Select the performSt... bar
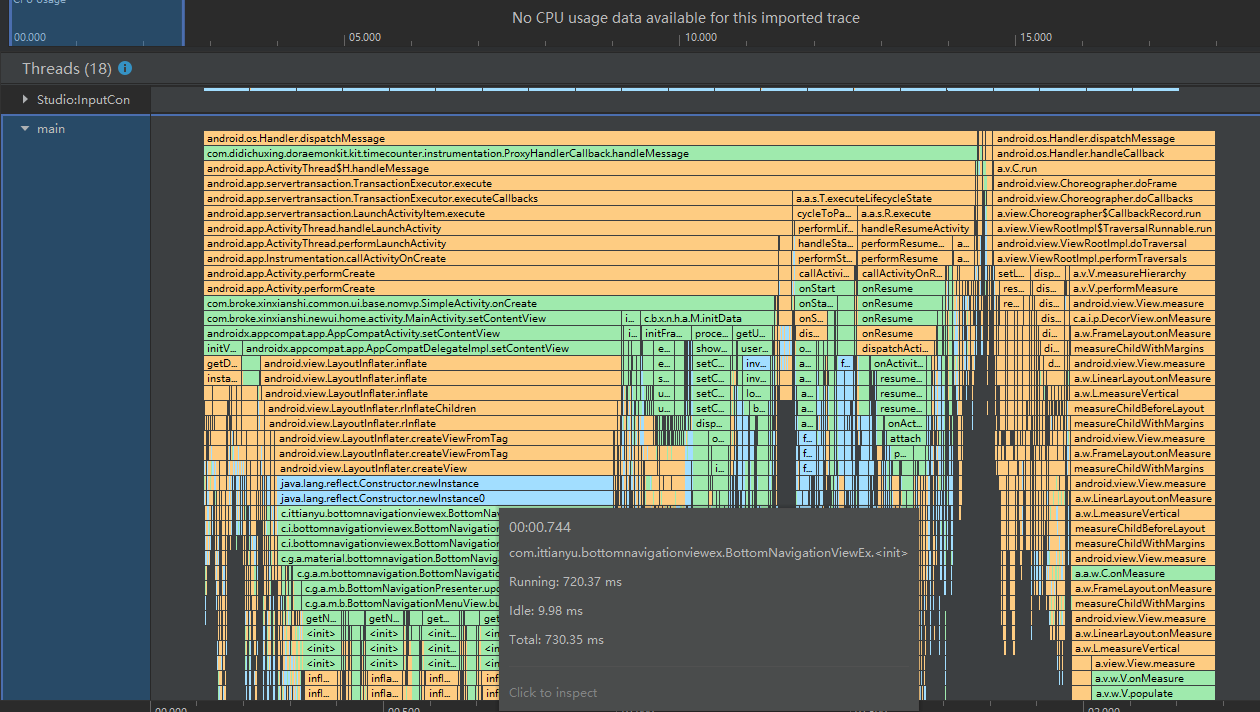This screenshot has width=1260, height=712. (x=824, y=259)
